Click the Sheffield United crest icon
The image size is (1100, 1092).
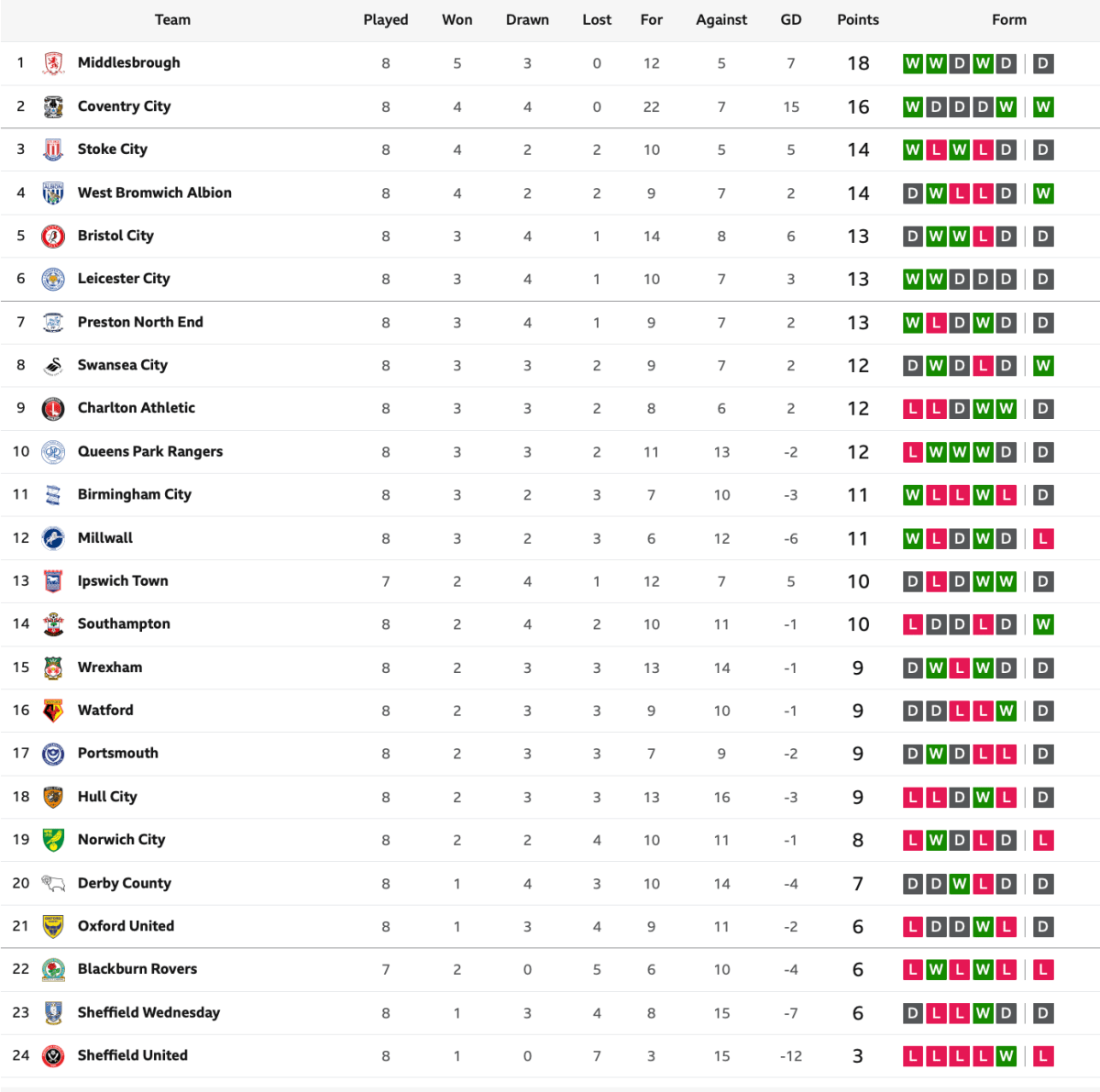click(x=53, y=1056)
